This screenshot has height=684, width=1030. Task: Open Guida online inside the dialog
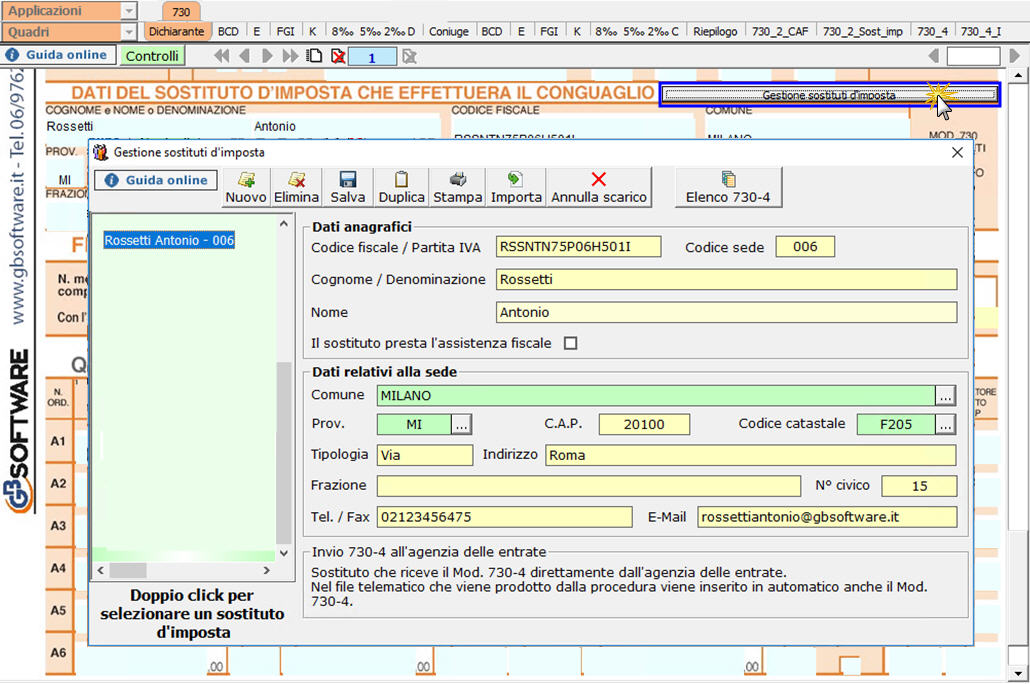[156, 180]
